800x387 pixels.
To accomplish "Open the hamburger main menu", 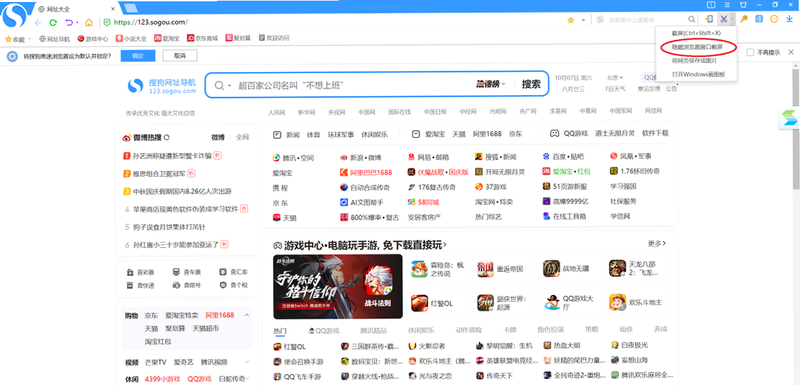I will 728,5.
